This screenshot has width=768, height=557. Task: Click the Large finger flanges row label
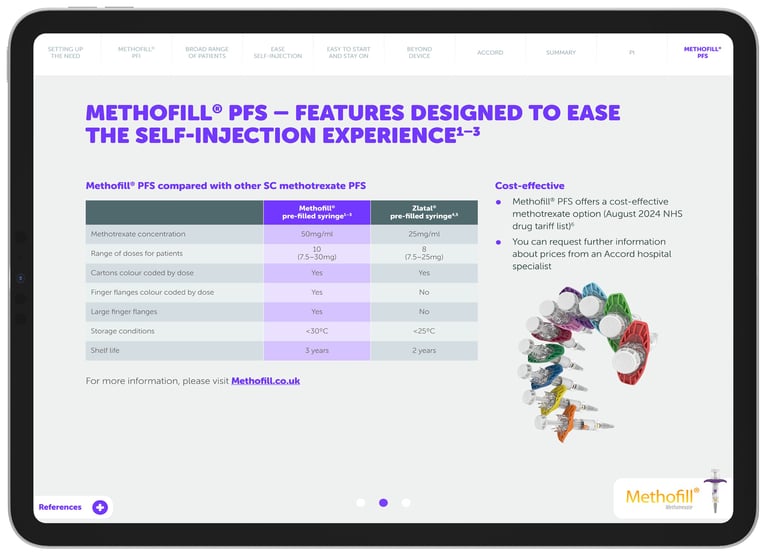[x=124, y=312]
